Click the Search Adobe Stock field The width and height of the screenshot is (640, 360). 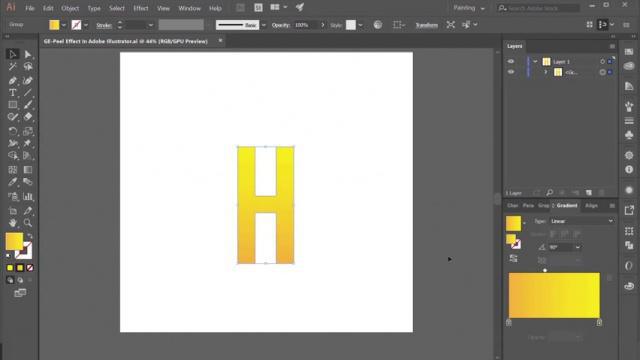(x=538, y=8)
